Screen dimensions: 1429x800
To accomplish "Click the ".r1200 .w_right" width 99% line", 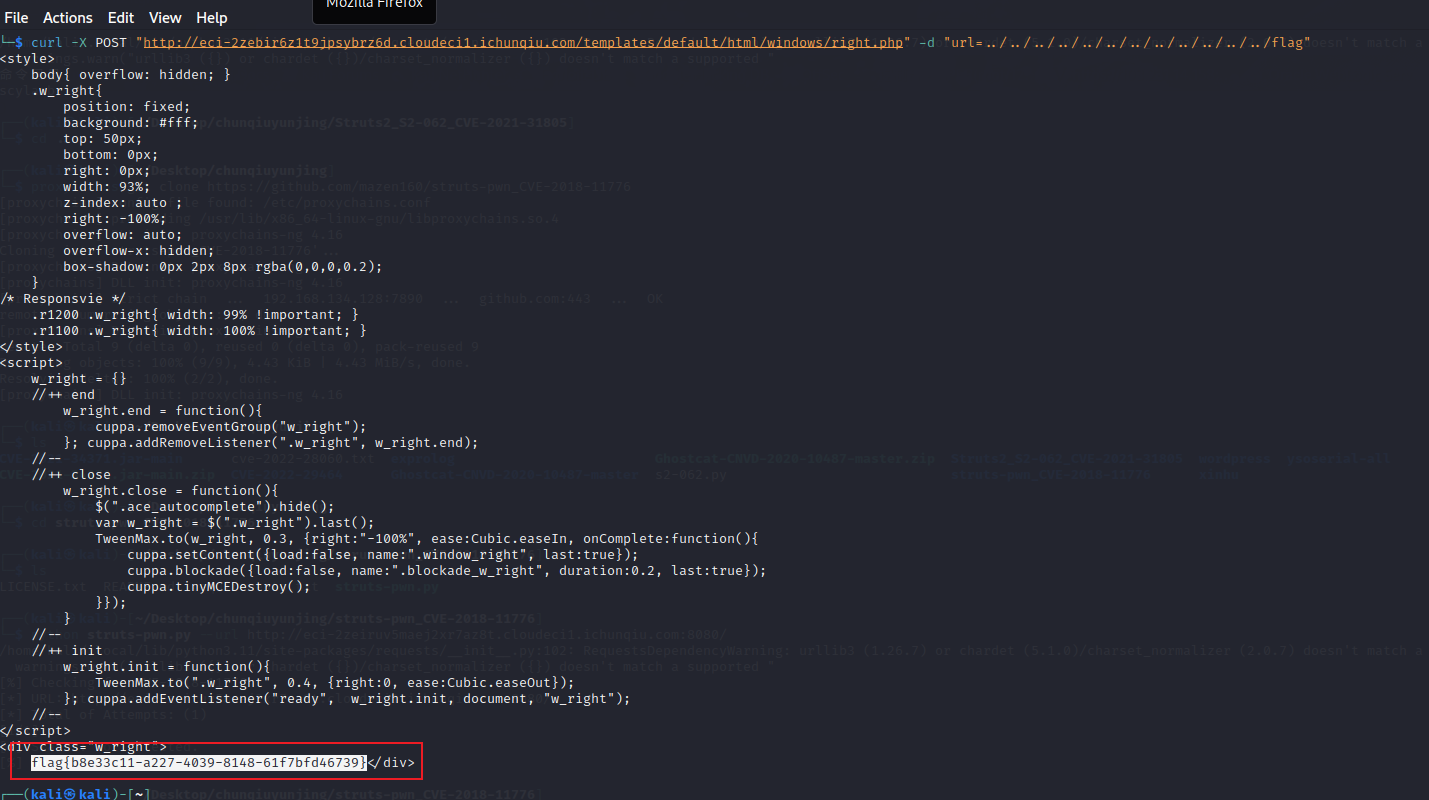I will click(195, 315).
